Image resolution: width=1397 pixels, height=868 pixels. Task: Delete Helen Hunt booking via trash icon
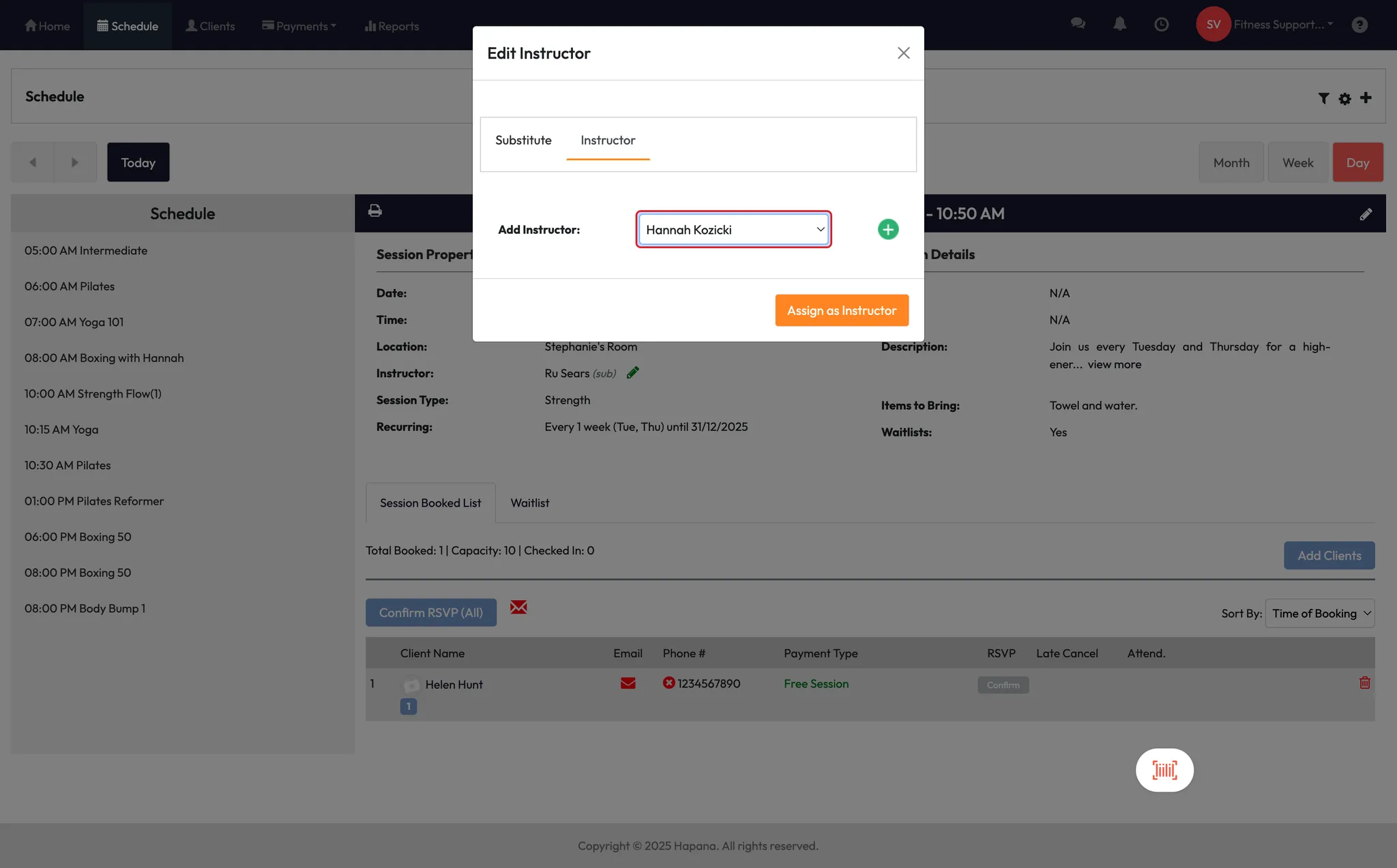point(1364,683)
